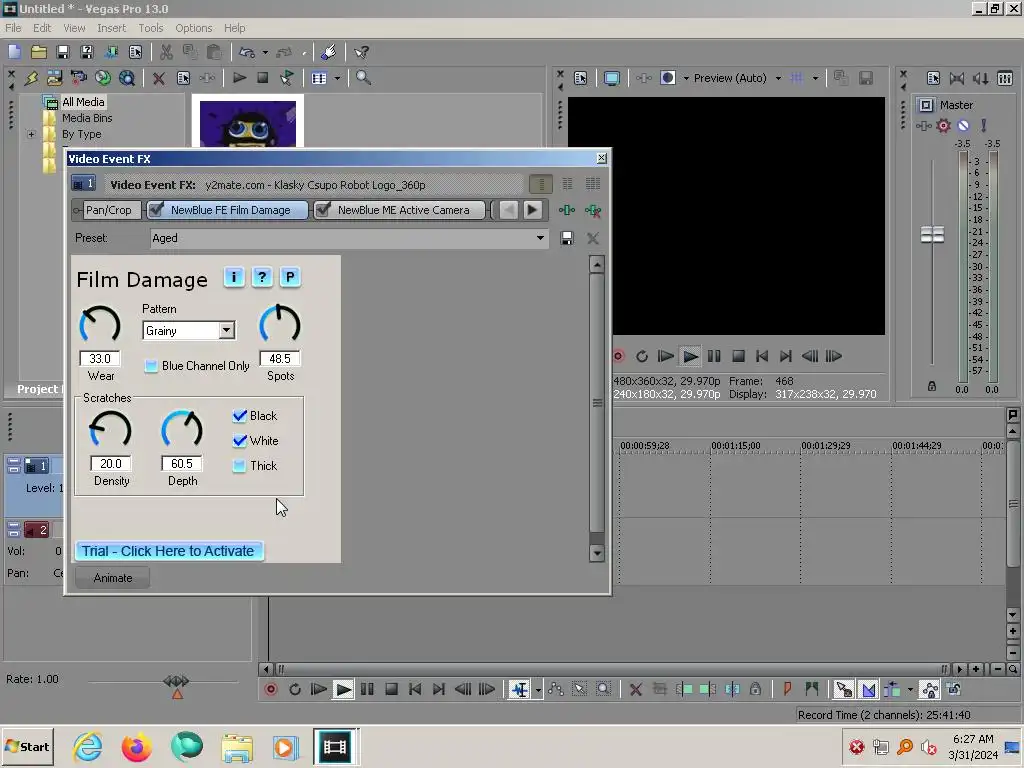This screenshot has width=1024, height=768.
Task: Click the timeline Record button
Action: point(271,690)
